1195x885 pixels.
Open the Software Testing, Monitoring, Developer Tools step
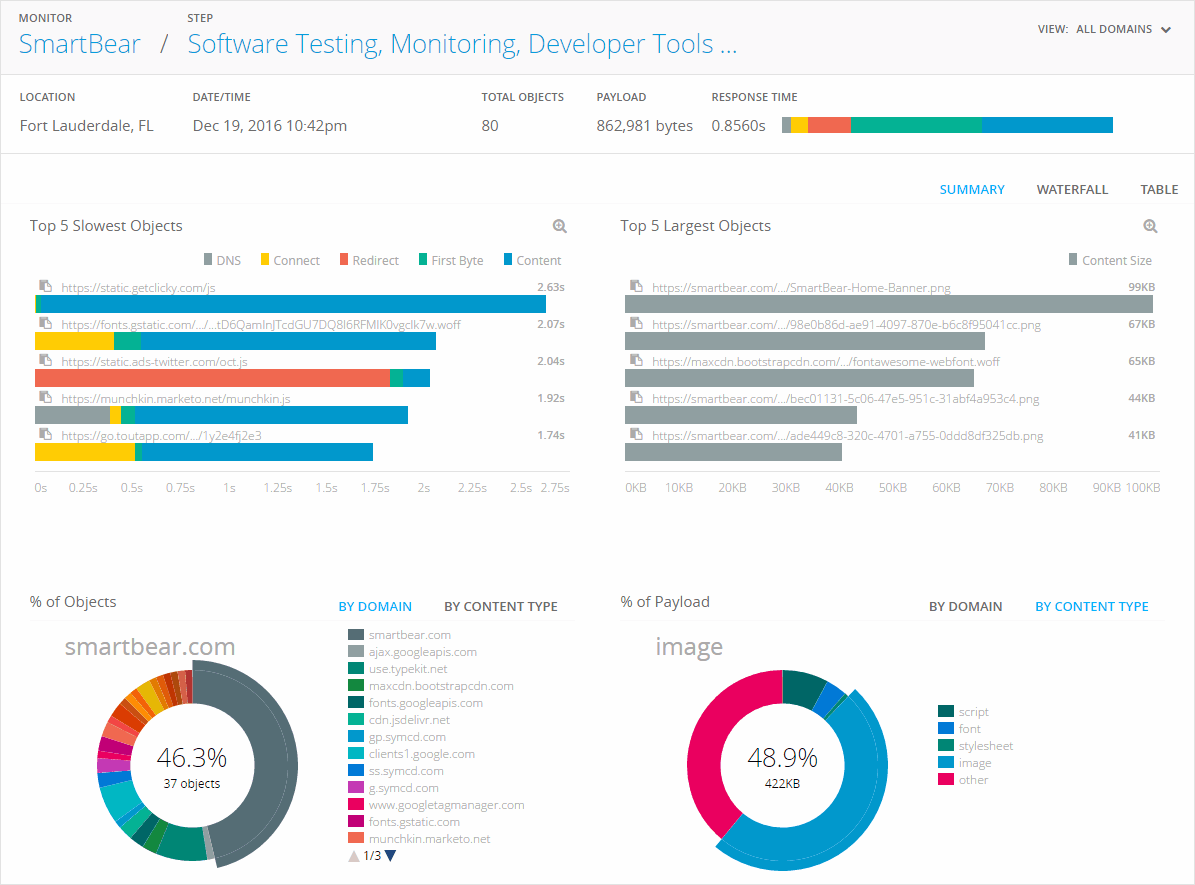click(463, 44)
